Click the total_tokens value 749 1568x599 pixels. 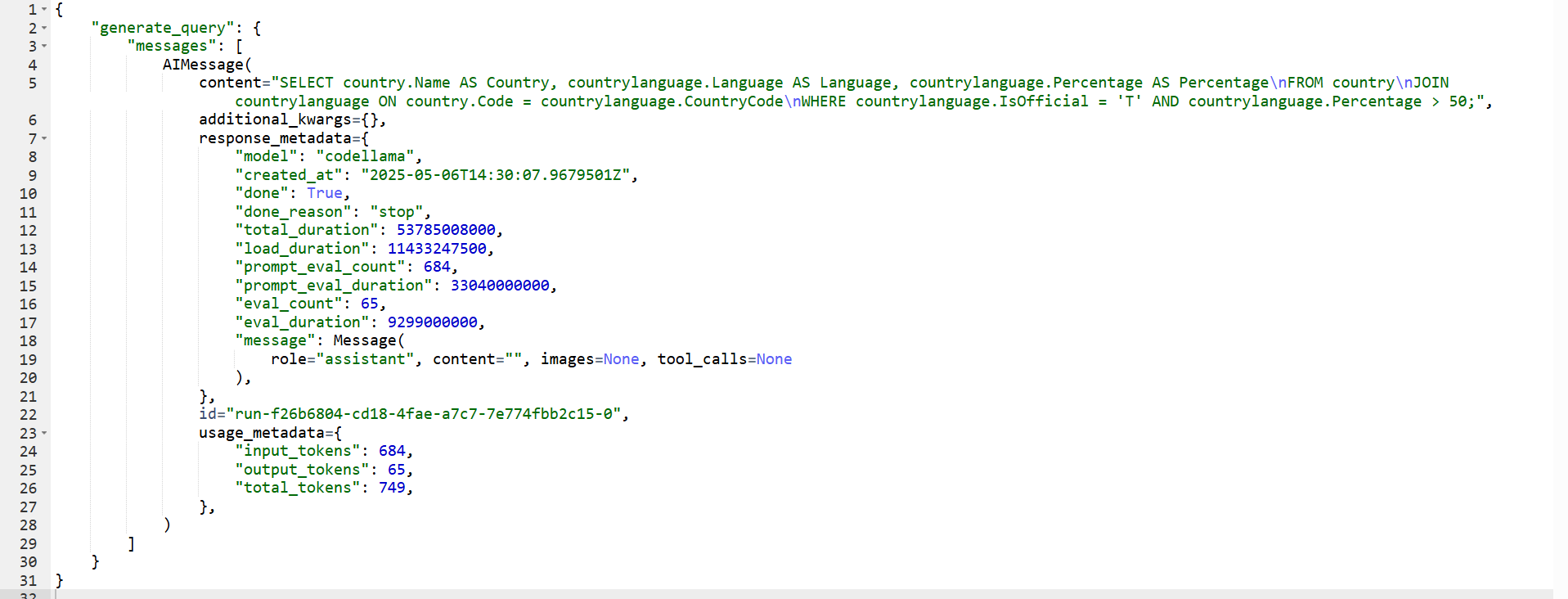tap(392, 488)
